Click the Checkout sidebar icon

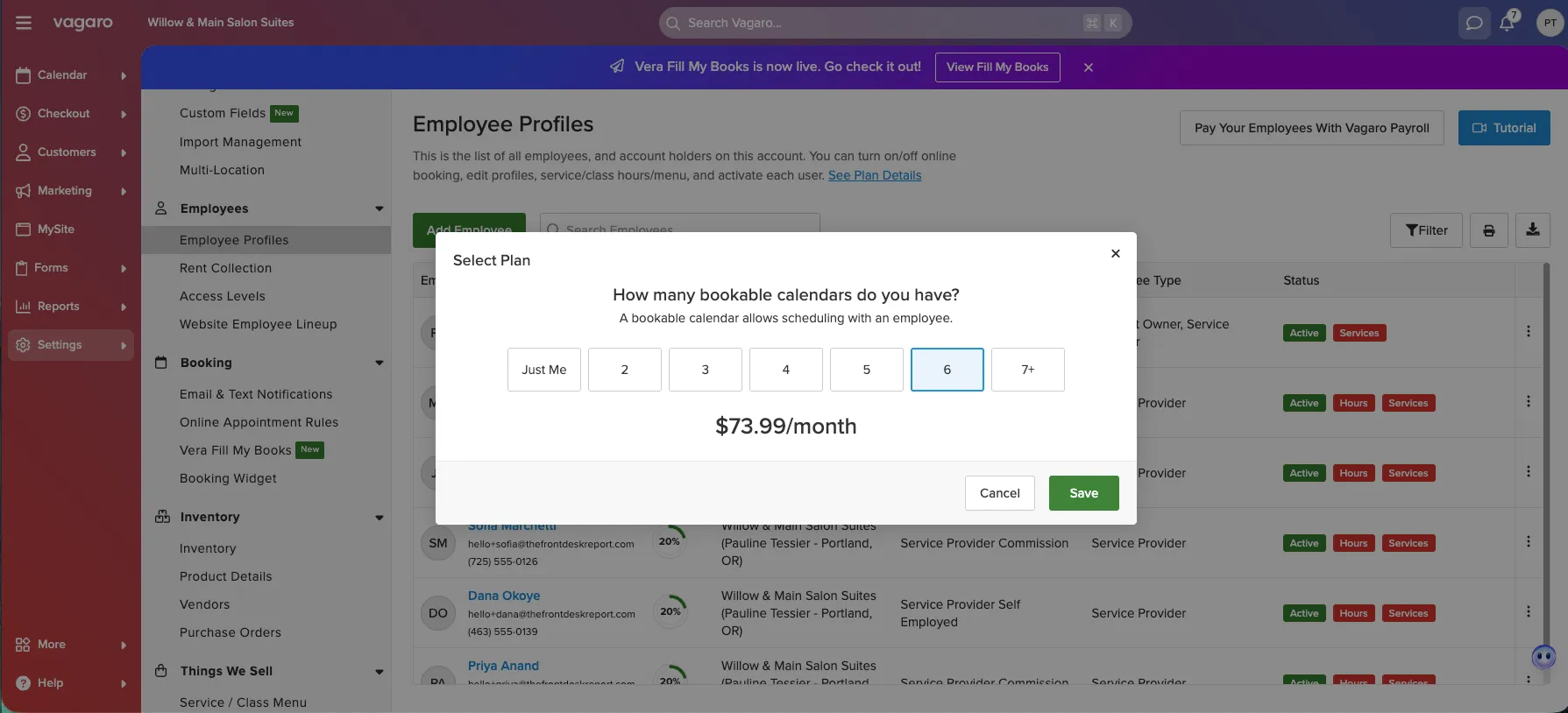pos(24,114)
